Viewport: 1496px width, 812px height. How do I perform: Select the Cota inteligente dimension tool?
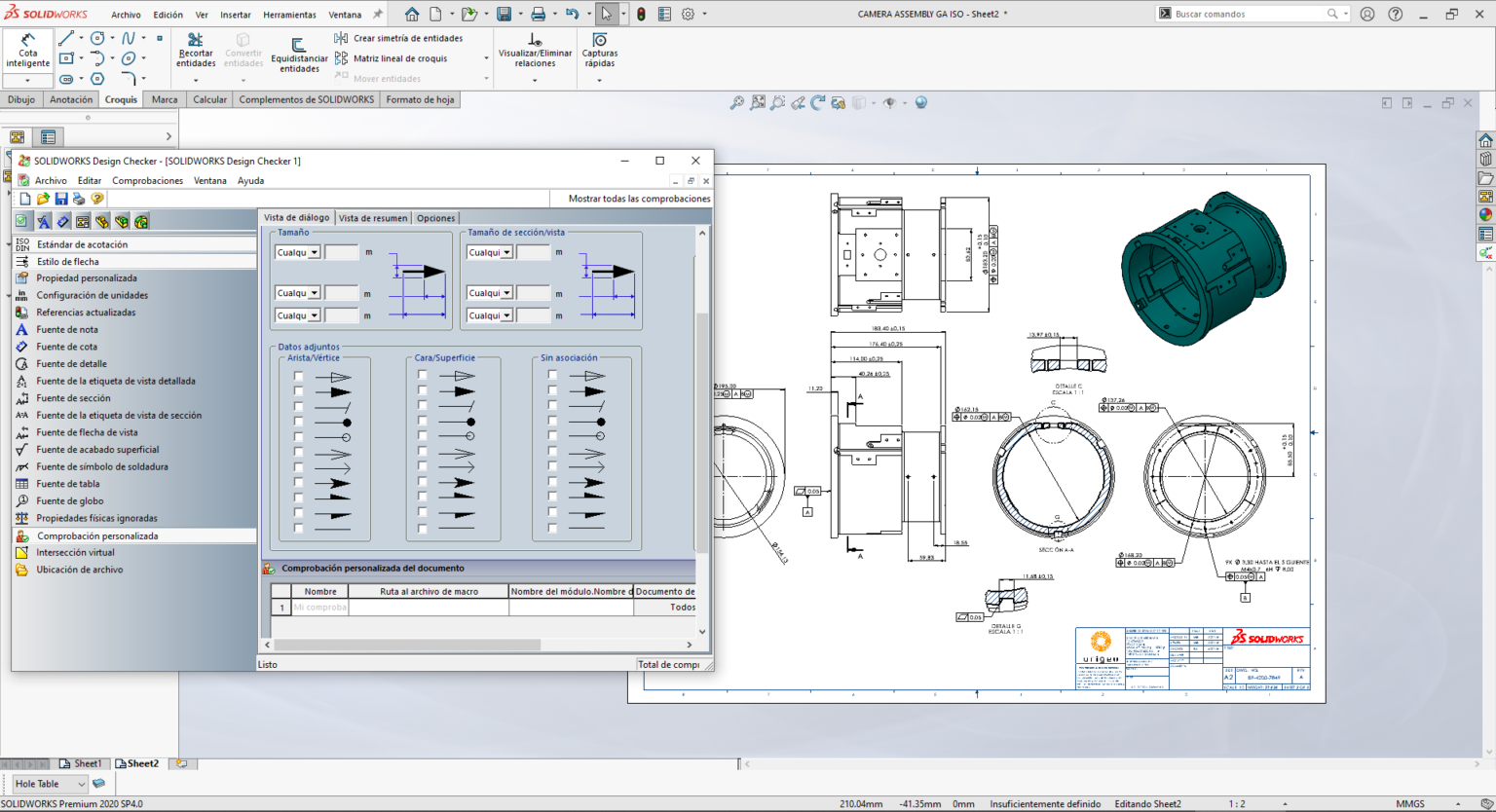click(x=27, y=49)
